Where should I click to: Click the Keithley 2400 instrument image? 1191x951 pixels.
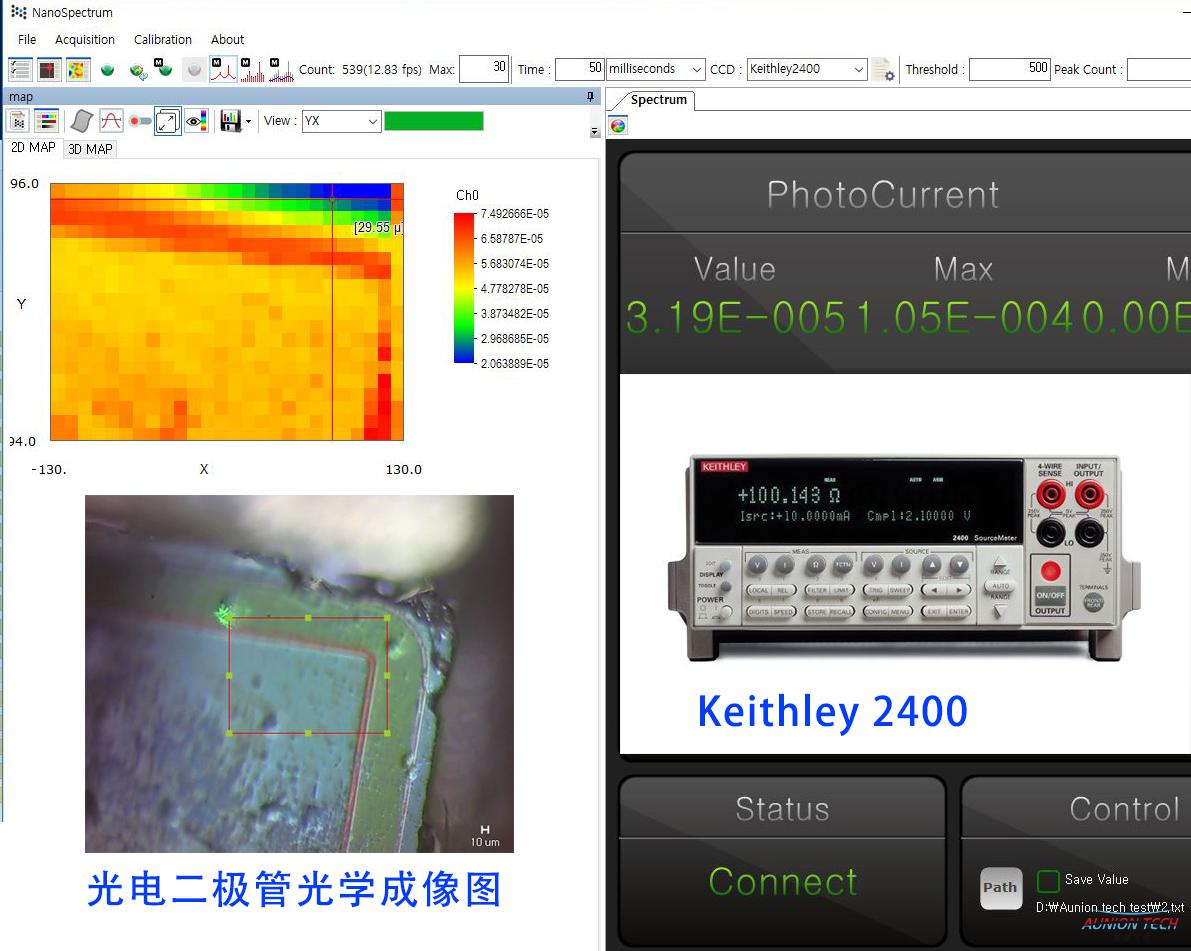point(904,558)
